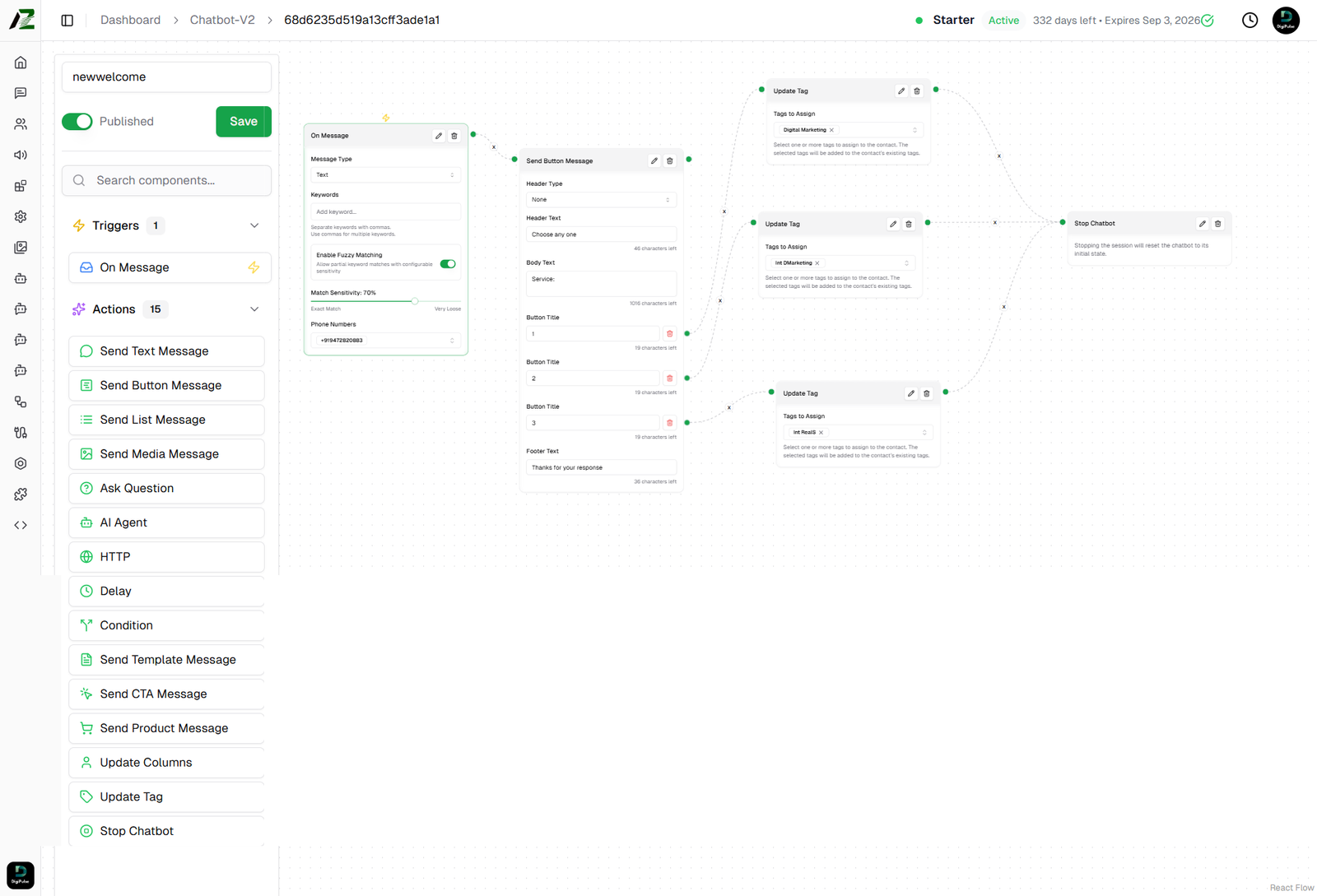
Task: Click the Save button
Action: (x=244, y=122)
